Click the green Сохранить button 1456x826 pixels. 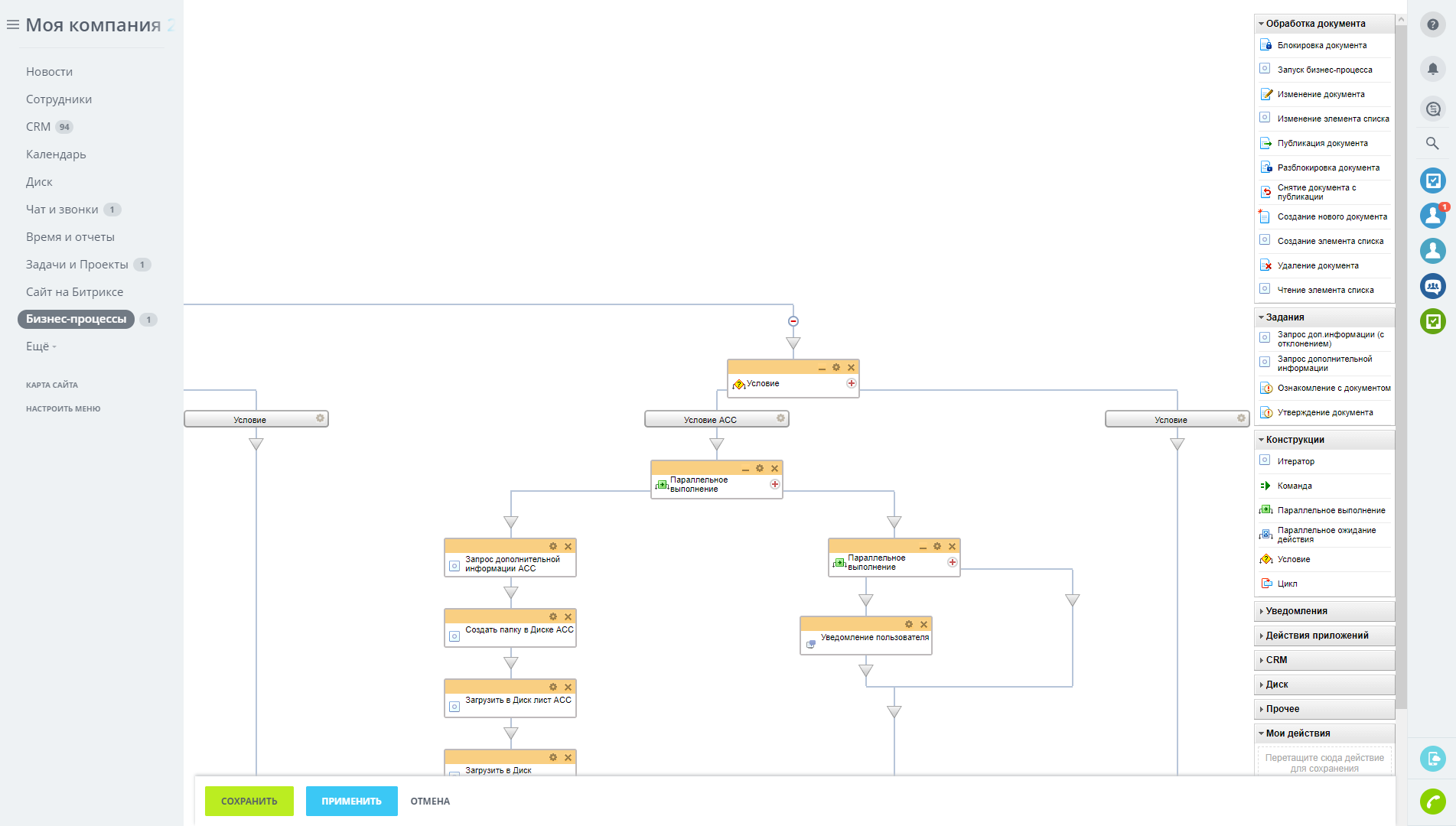coord(249,801)
